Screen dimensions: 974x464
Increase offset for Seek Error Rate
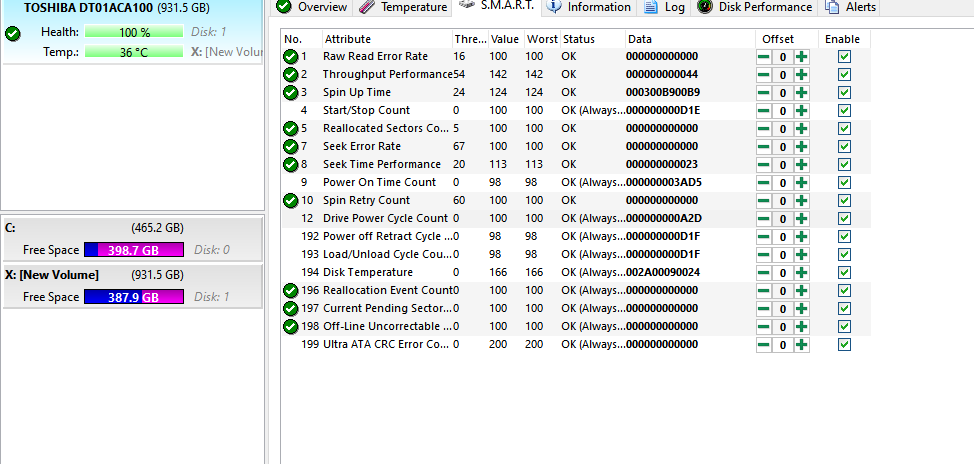coord(802,147)
